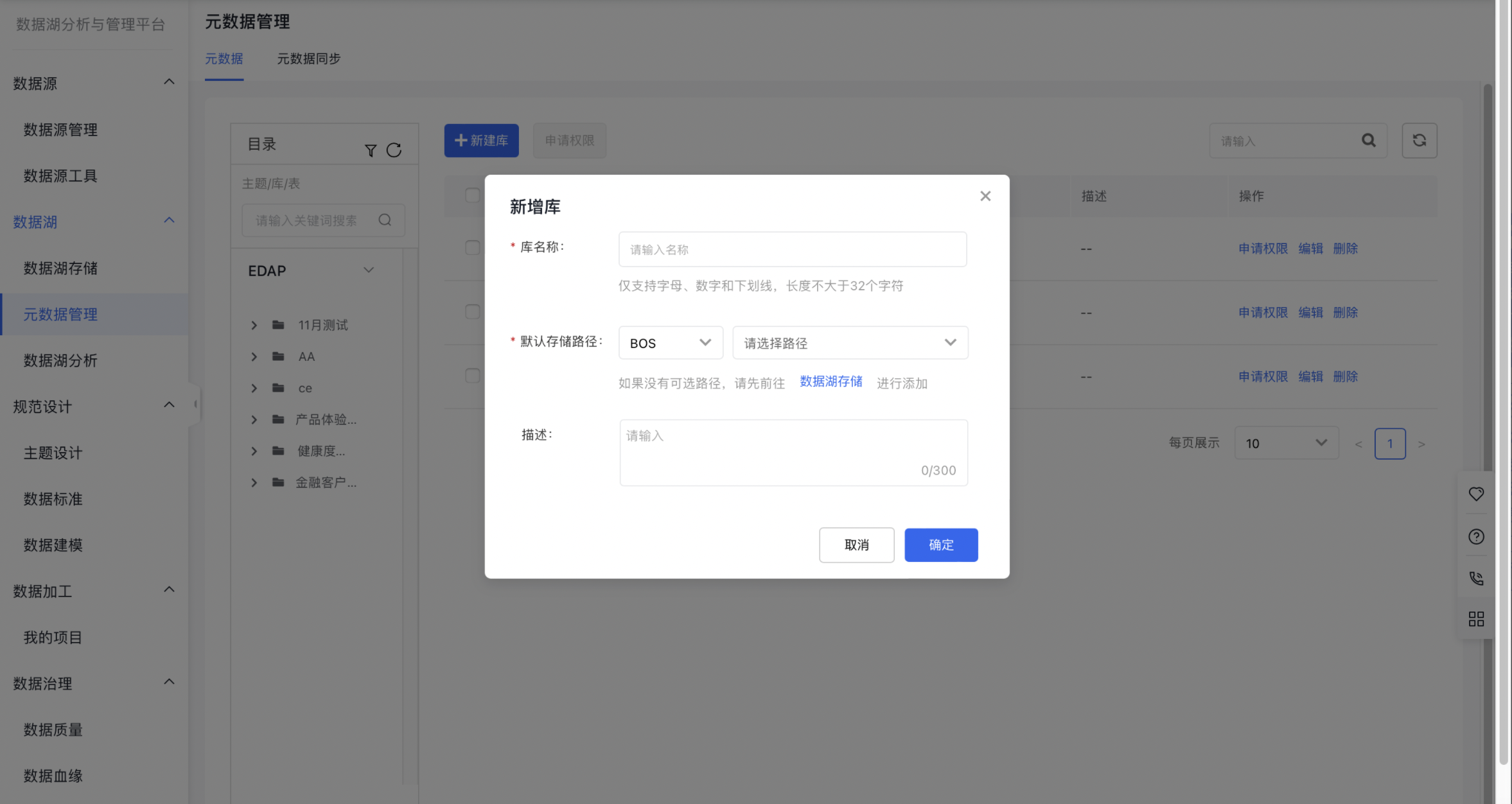Click the 11月测试 folder icon
The image size is (1512, 804).
coord(278,325)
